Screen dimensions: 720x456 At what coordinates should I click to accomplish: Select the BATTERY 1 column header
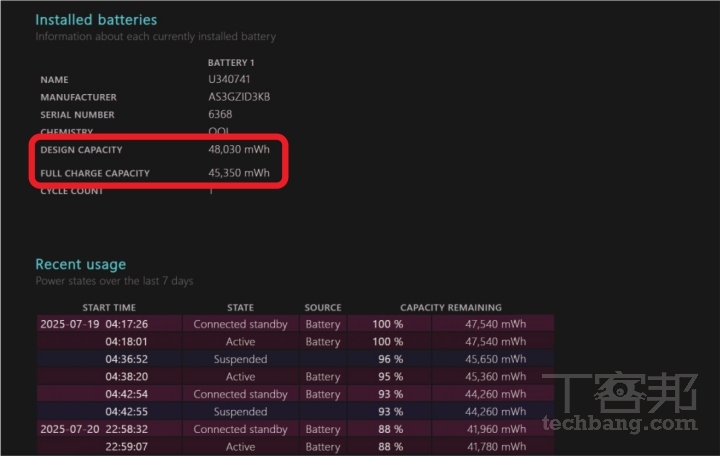232,63
